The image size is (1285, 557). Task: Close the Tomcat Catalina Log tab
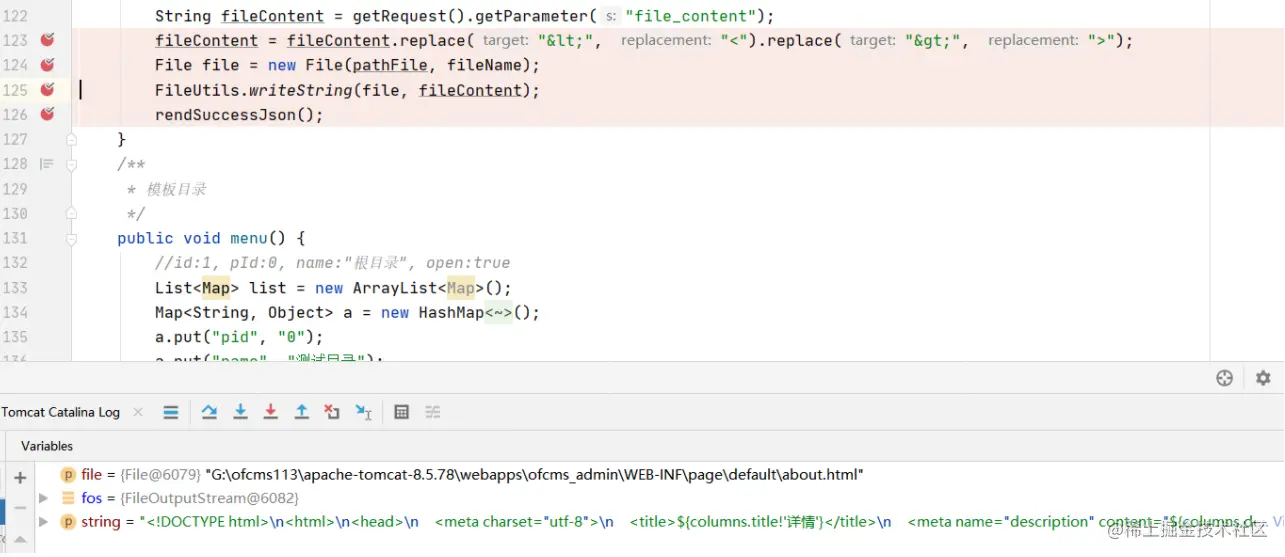pyautogui.click(x=138, y=412)
